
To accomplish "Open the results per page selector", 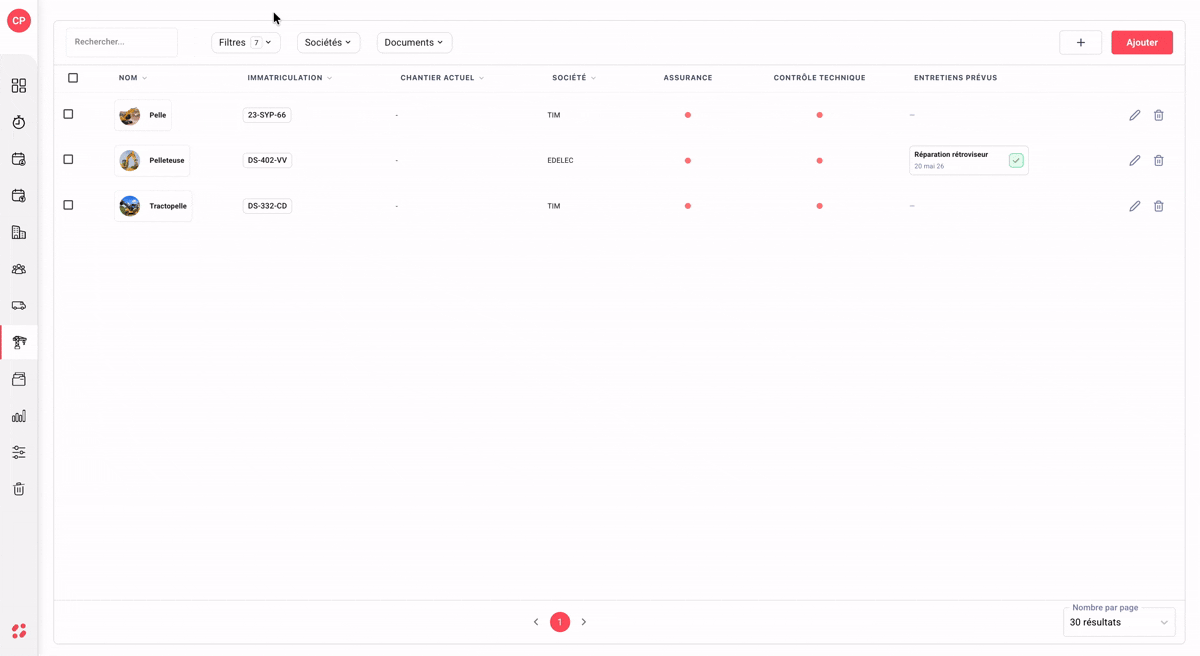I will [1119, 622].
